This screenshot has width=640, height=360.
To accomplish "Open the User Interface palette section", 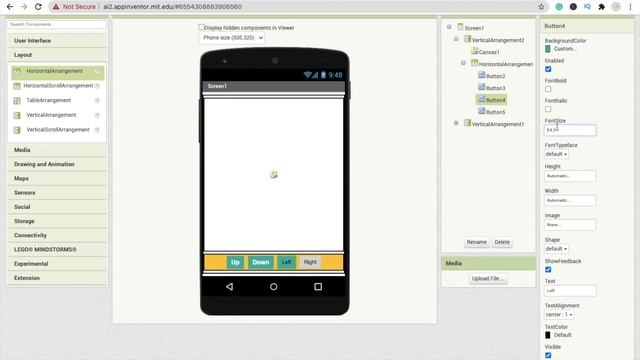I will tap(57, 40).
